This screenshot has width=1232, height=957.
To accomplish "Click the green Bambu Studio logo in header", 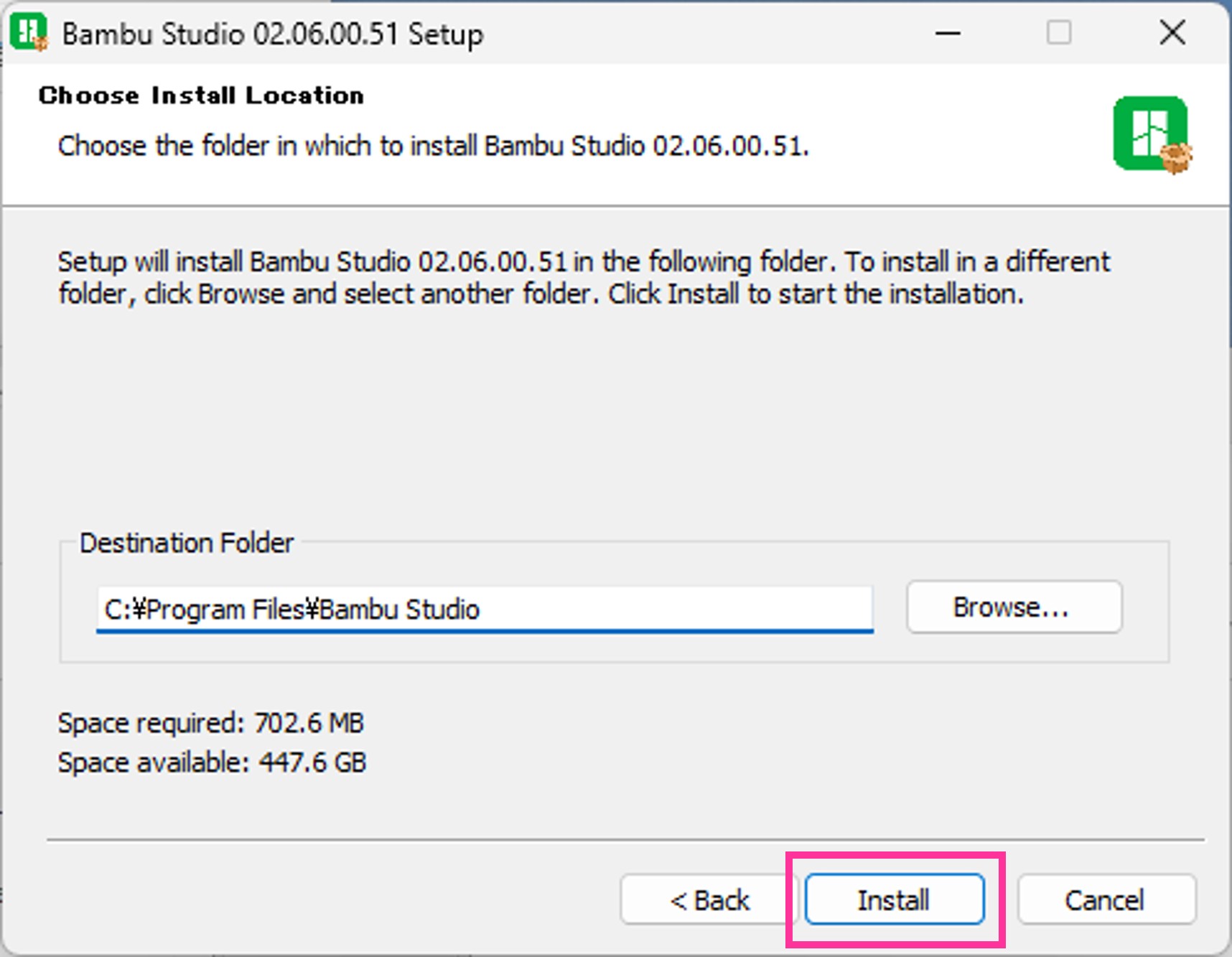I will point(1151,135).
